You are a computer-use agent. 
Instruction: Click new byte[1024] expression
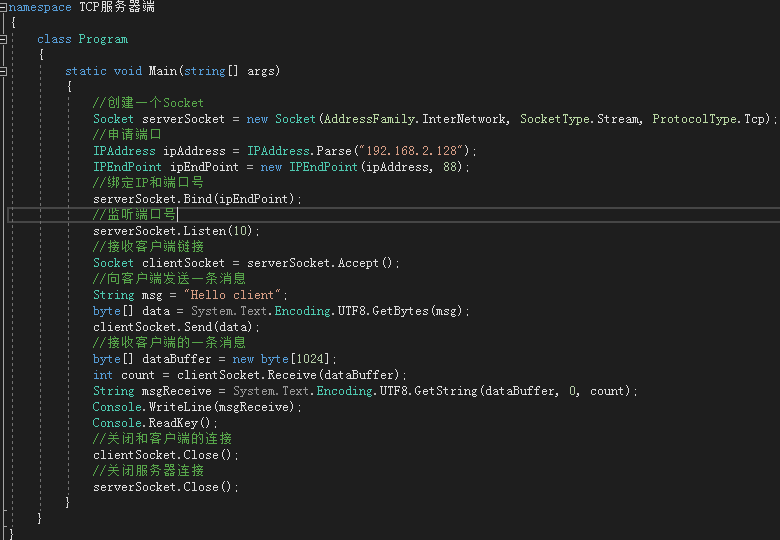point(281,359)
